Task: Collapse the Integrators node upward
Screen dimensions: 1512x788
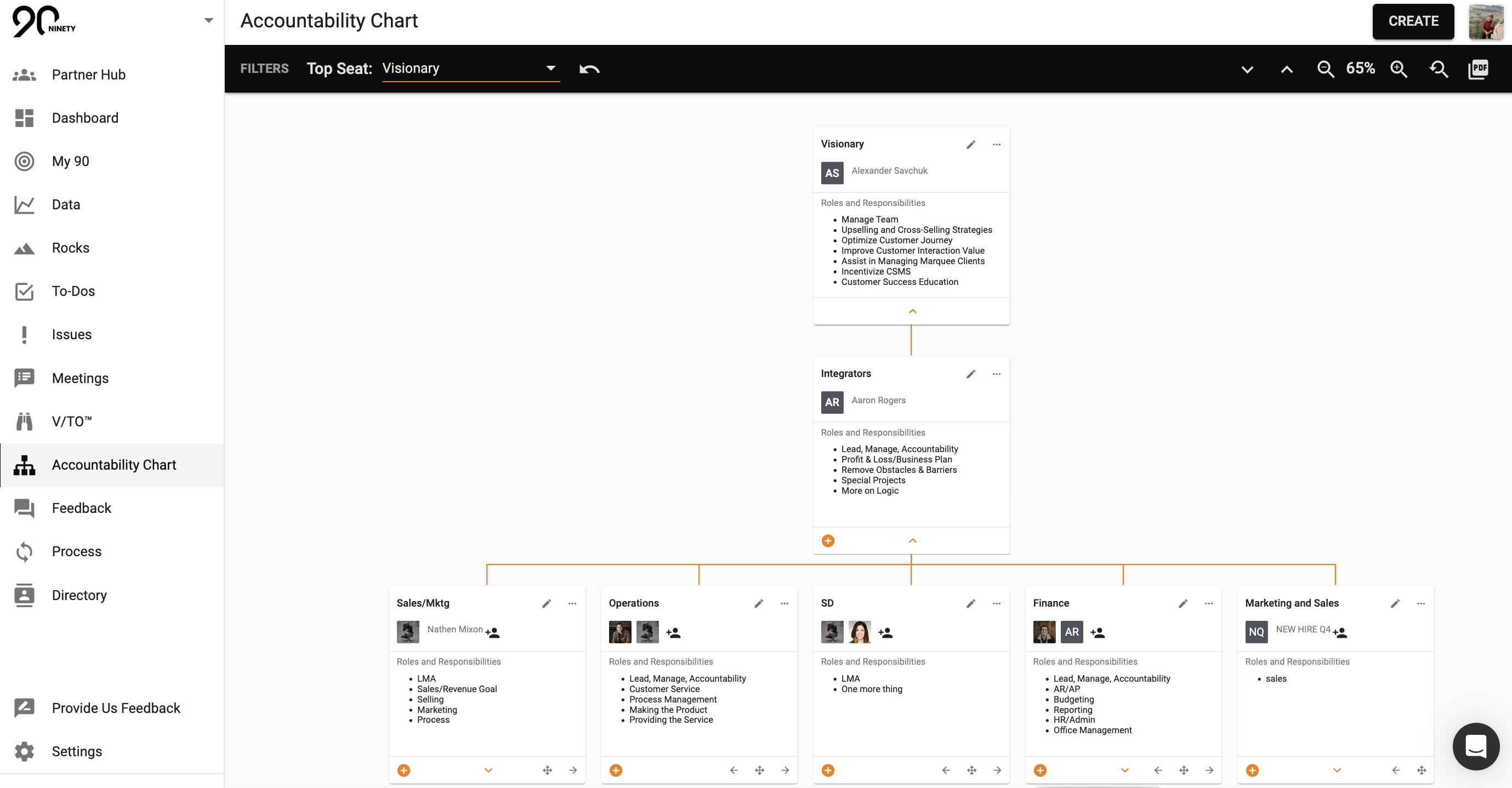Action: [x=912, y=540]
